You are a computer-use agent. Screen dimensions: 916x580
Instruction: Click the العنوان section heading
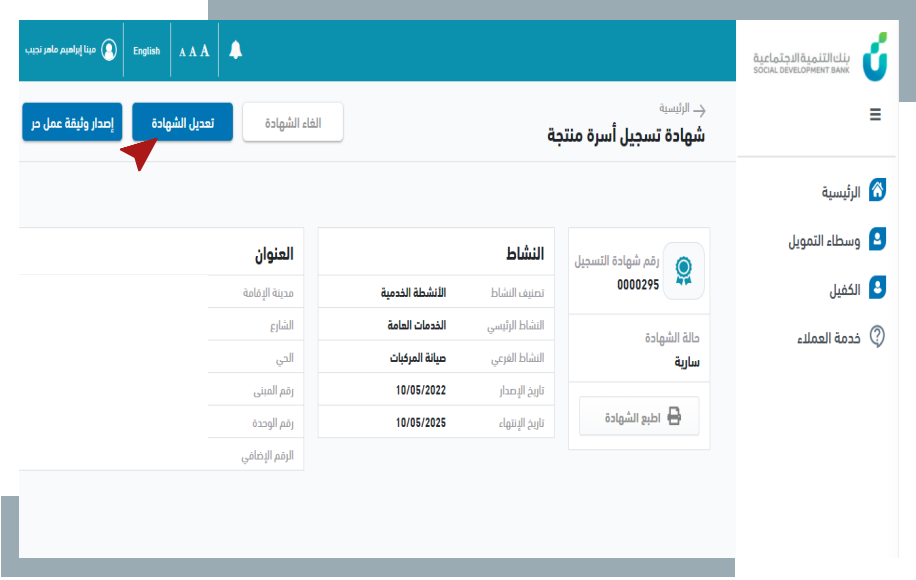274,253
